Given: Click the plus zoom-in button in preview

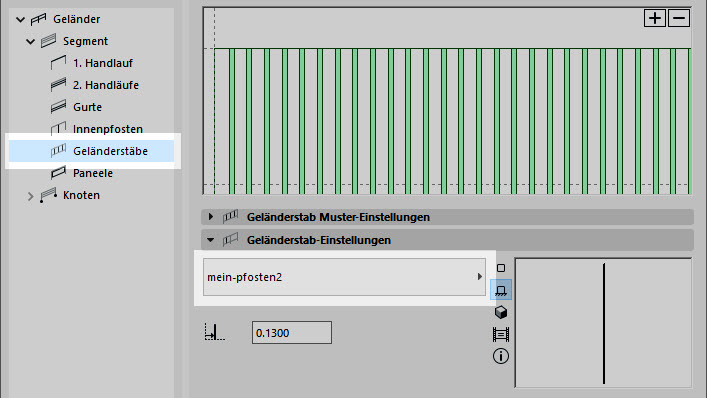Looking at the screenshot, I should pyautogui.click(x=655, y=18).
